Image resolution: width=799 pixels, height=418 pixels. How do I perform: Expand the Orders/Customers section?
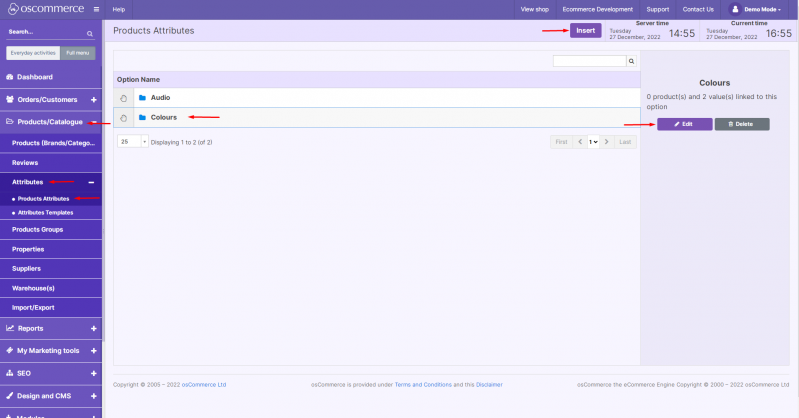93,99
